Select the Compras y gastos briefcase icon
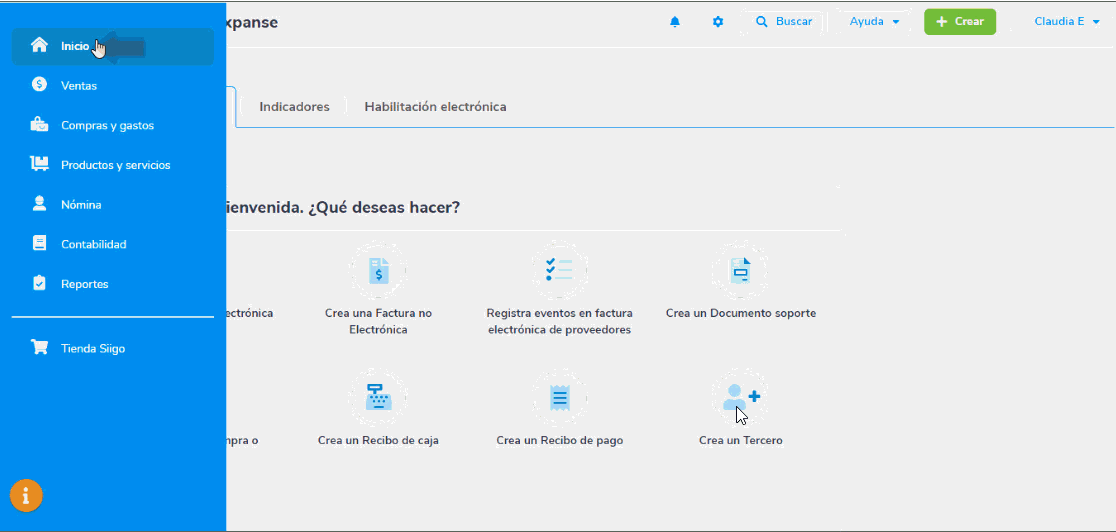This screenshot has height=532, width=1116. [x=39, y=125]
